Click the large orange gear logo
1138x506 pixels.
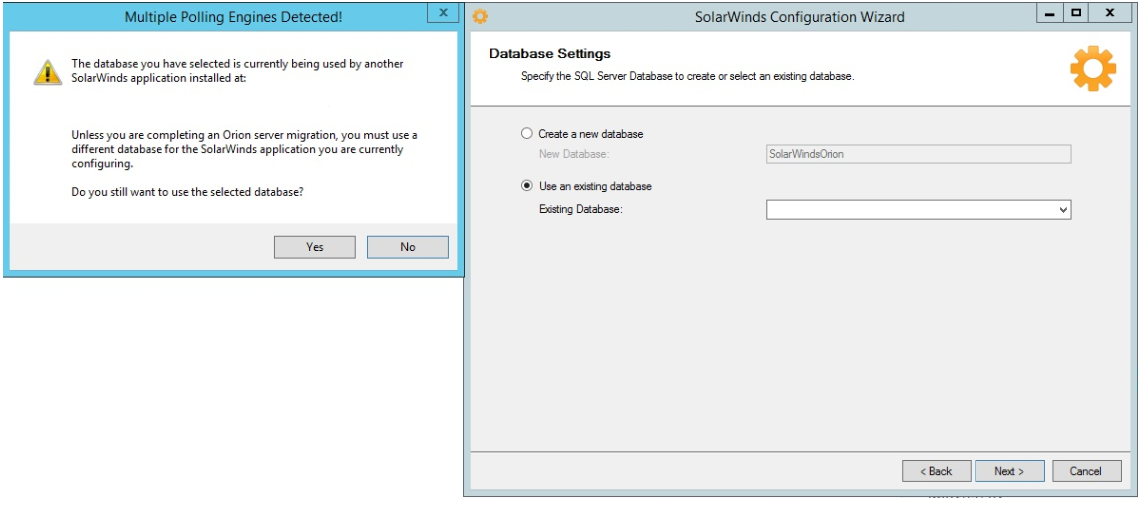[x=1093, y=68]
